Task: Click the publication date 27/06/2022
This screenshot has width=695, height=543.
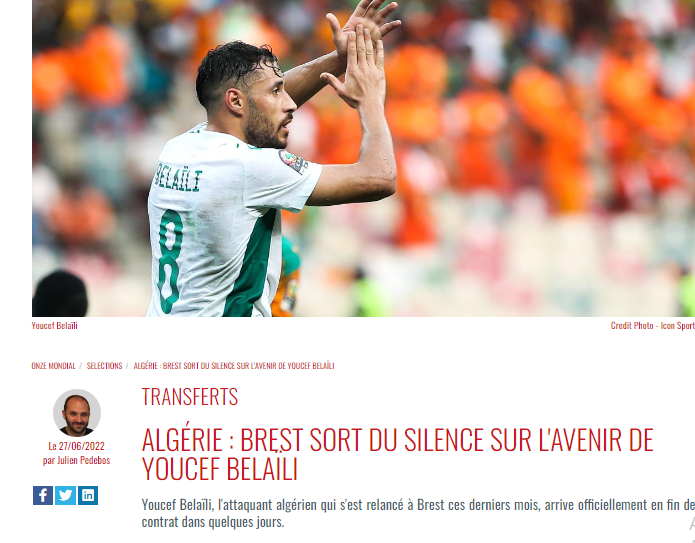Action: coord(81,445)
